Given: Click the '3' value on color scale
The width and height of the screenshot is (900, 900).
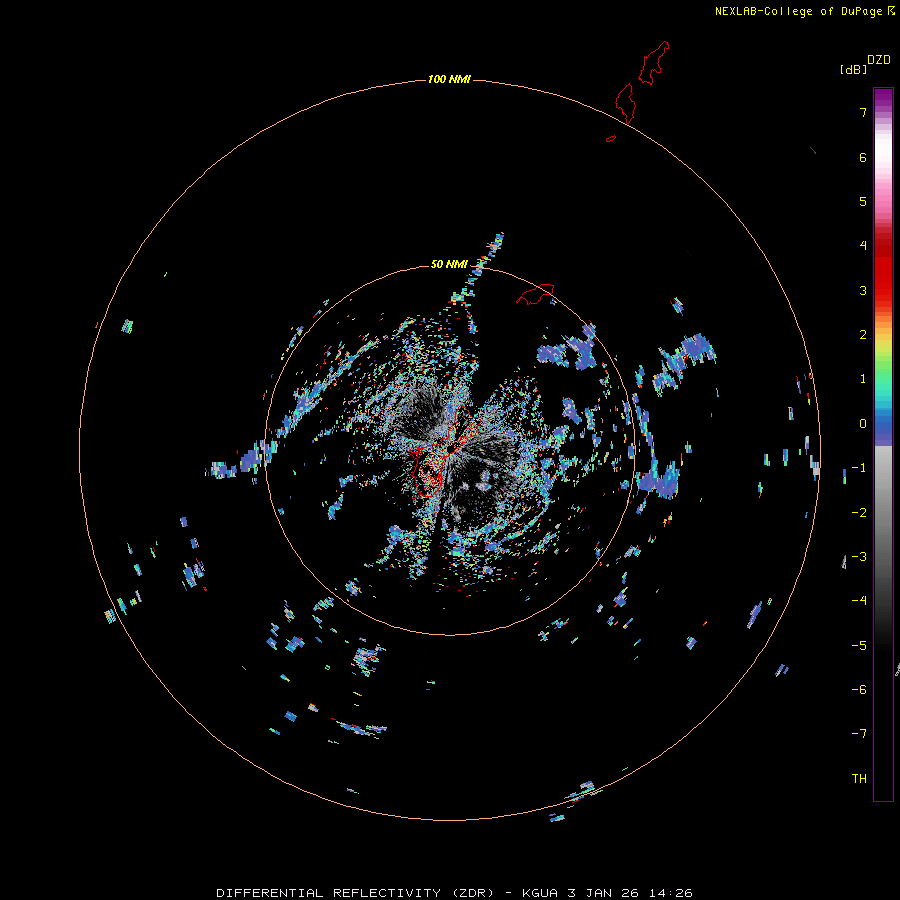Looking at the screenshot, I should [x=863, y=290].
